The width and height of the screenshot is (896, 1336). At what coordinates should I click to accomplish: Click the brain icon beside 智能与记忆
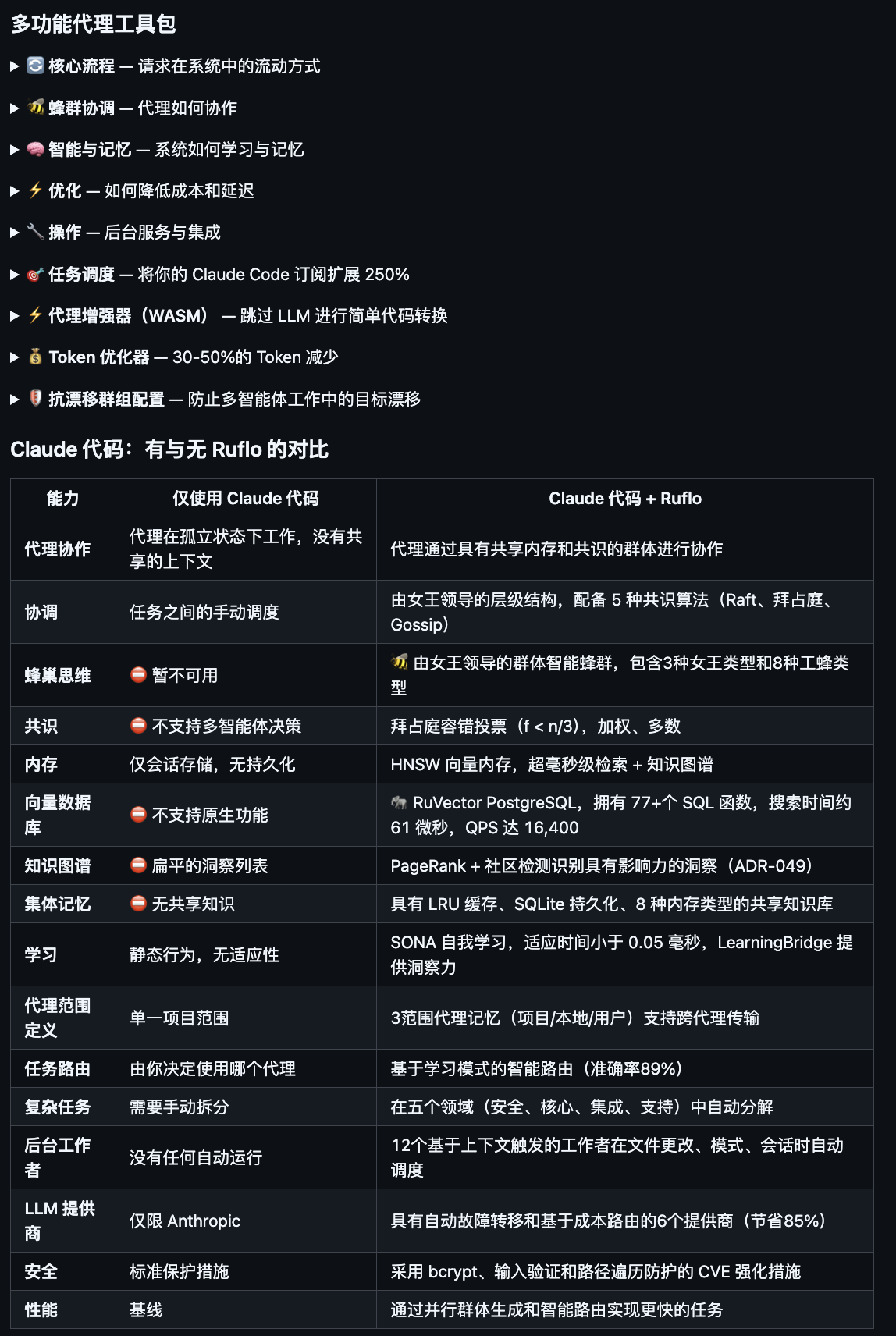(36, 151)
